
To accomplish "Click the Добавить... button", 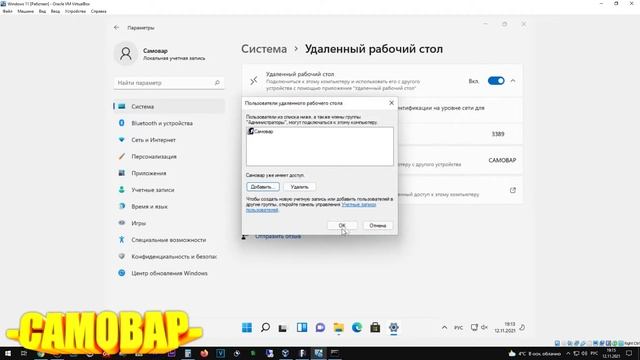I will pos(263,187).
